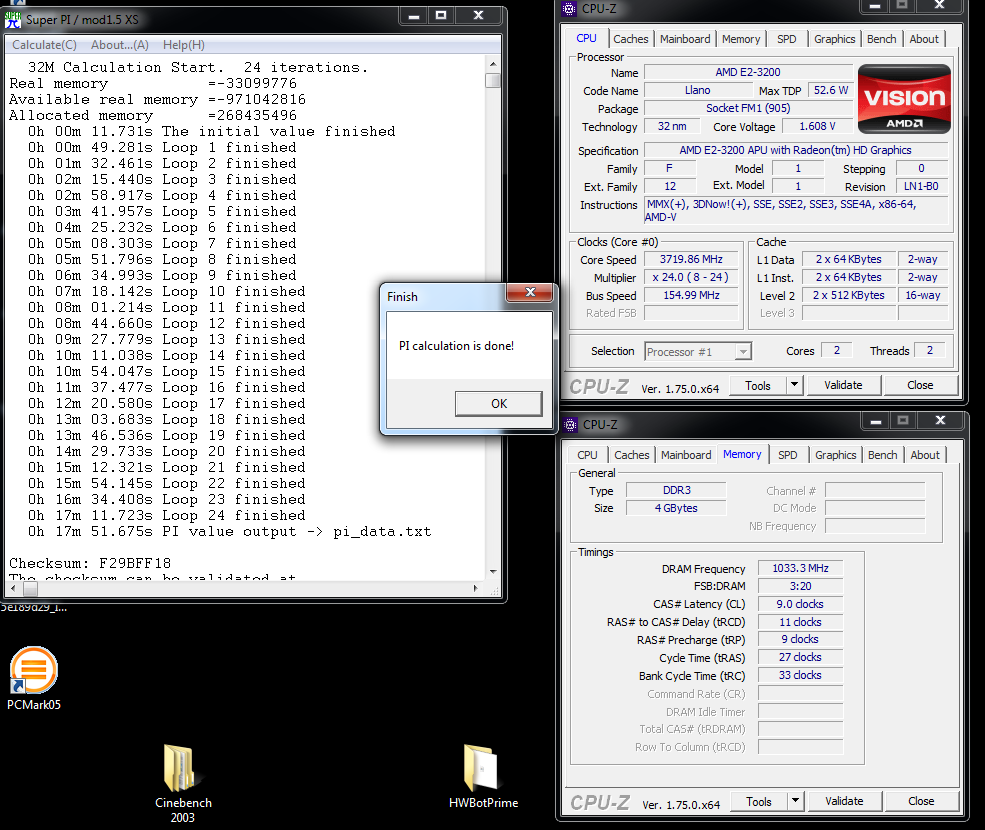Image resolution: width=985 pixels, height=830 pixels.
Task: Select Caches tab in bottom CPU-Z window
Action: click(631, 455)
